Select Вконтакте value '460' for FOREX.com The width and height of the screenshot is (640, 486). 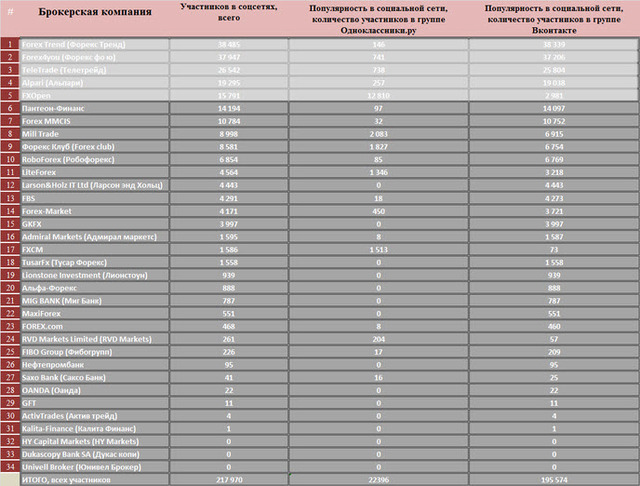pos(554,326)
